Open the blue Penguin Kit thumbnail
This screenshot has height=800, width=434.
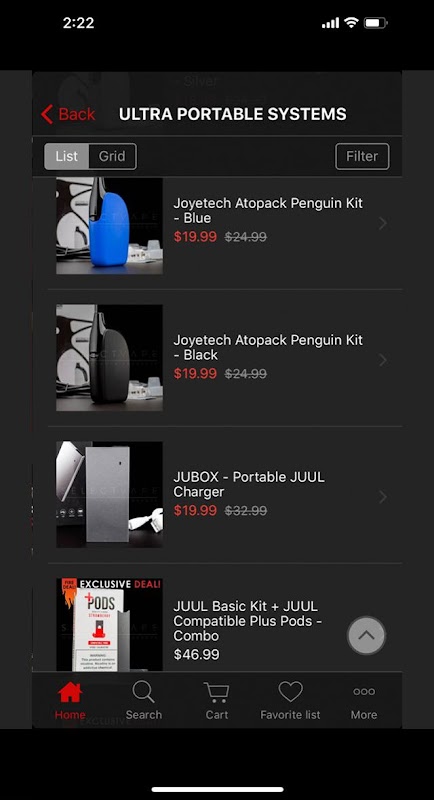[110, 226]
